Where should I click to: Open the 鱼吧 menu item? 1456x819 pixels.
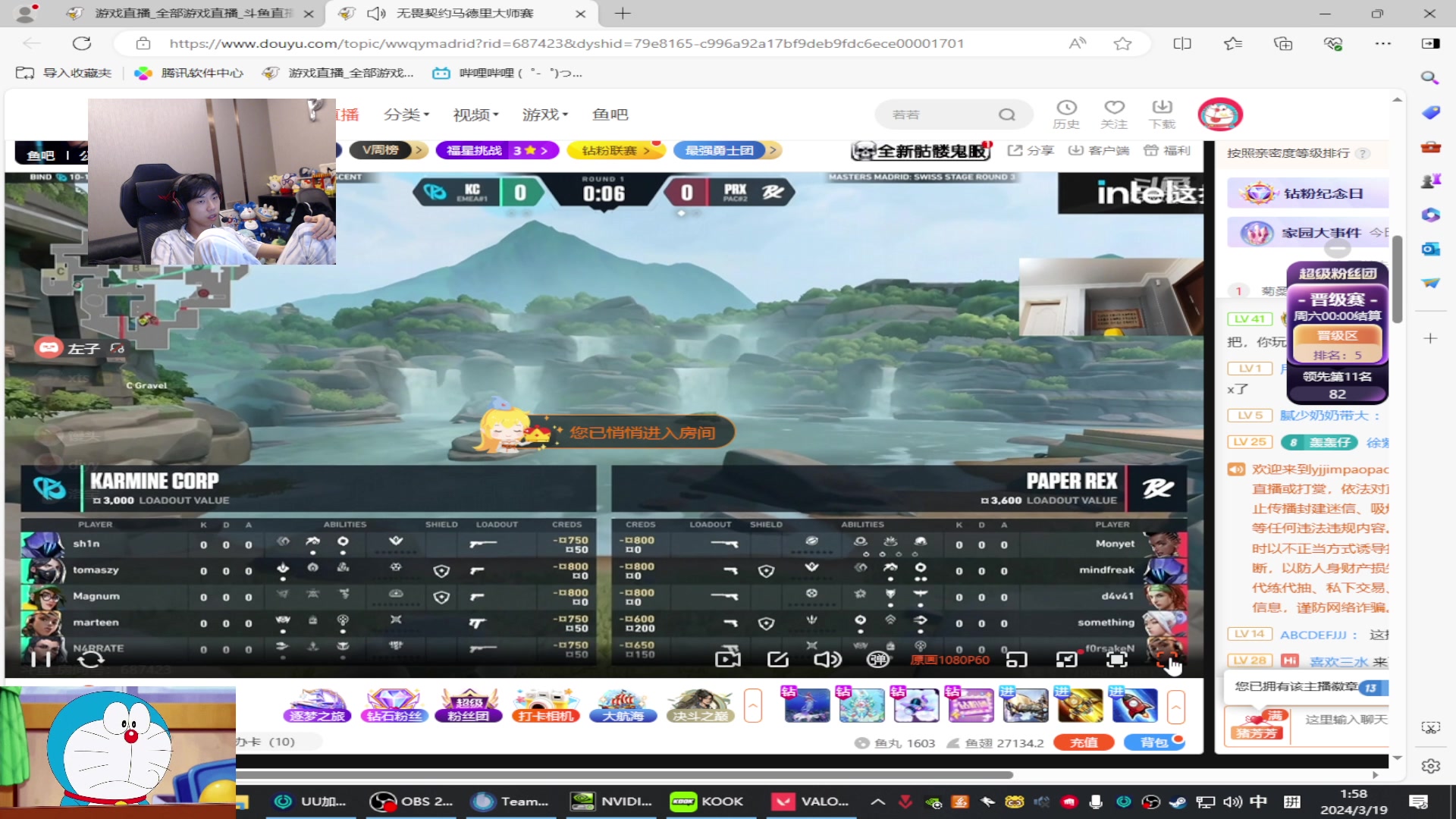click(x=610, y=115)
